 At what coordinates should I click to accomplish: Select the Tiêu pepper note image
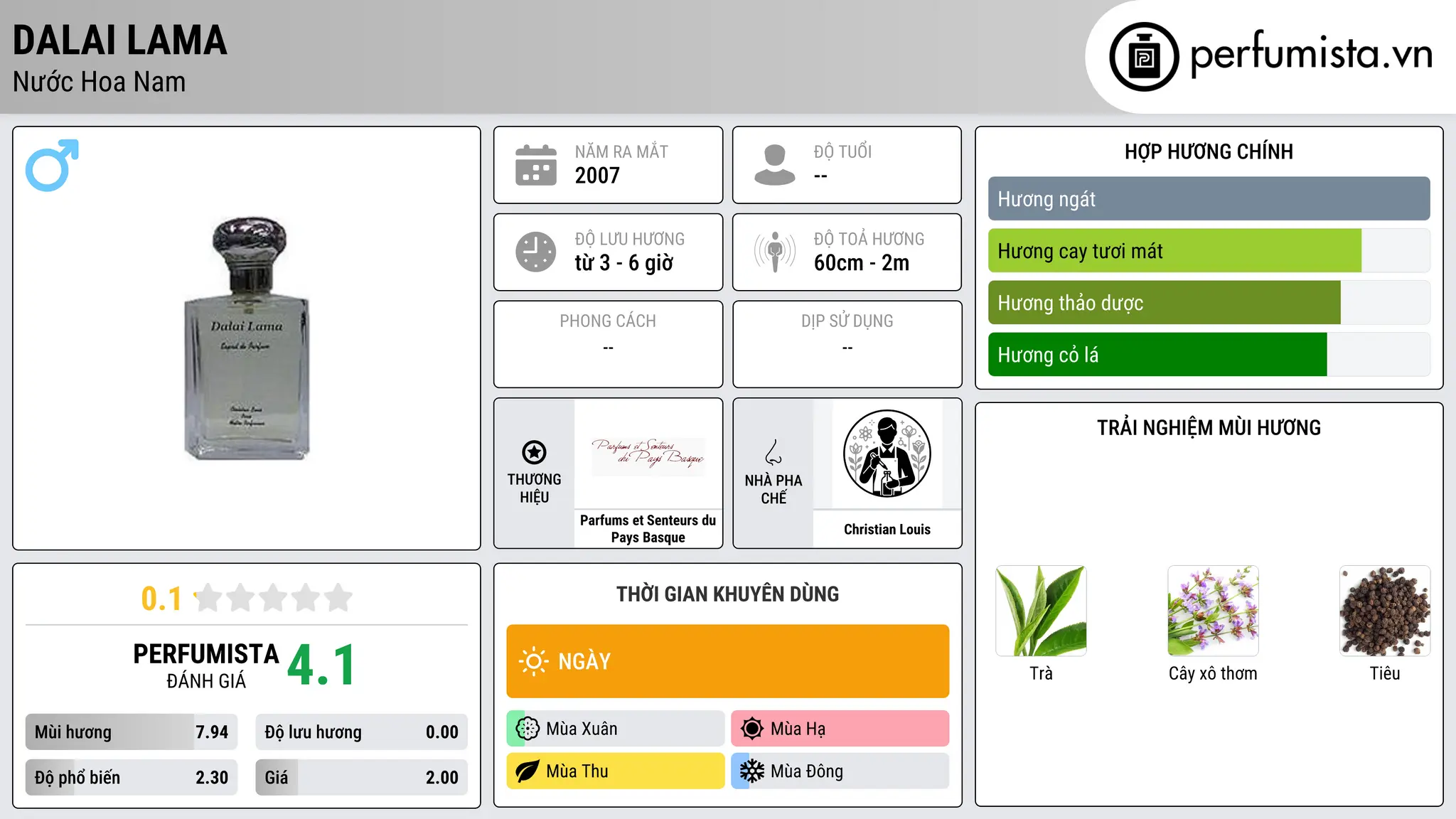[1385, 611]
